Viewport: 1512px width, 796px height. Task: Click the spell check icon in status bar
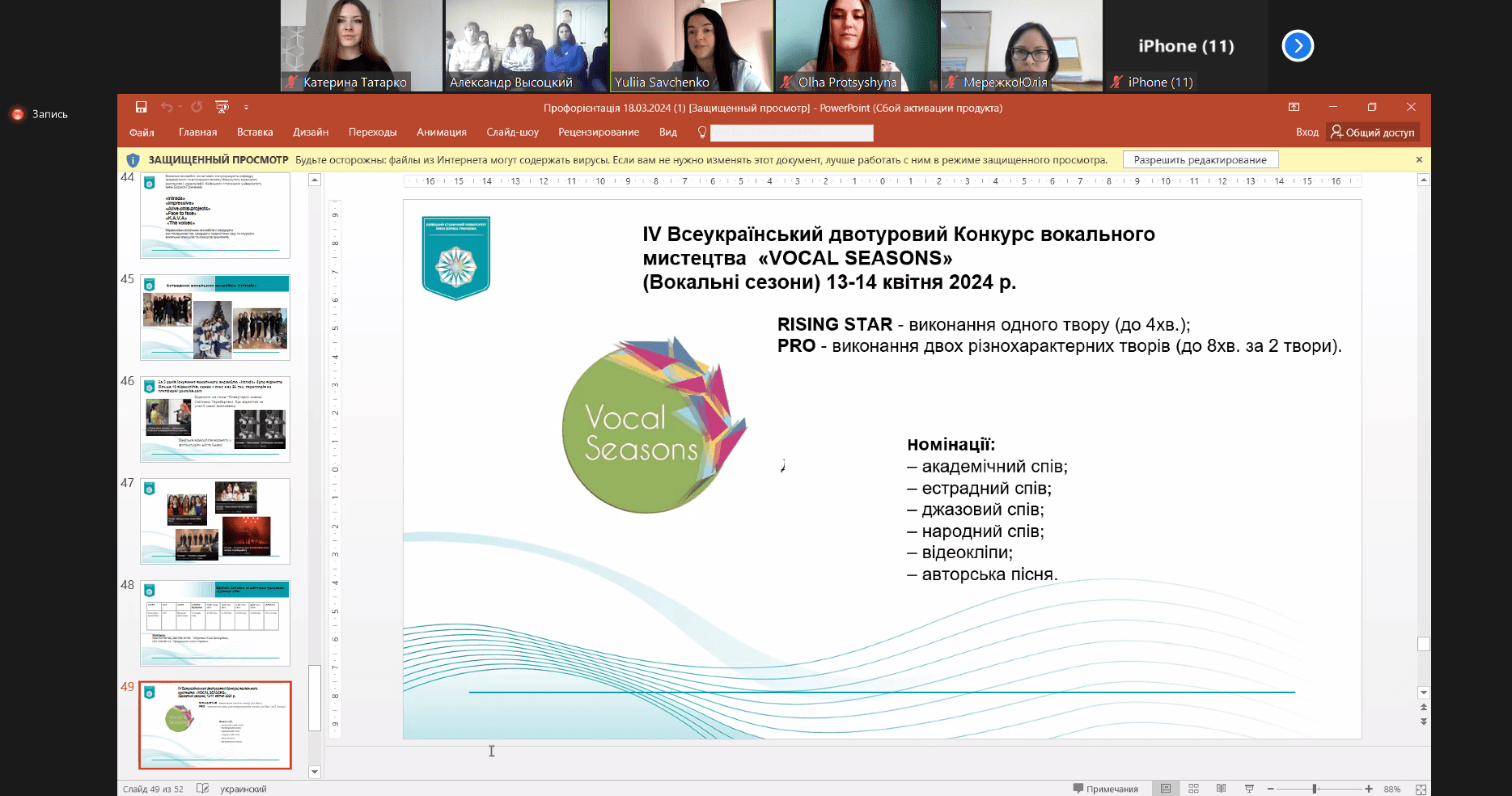tap(202, 789)
